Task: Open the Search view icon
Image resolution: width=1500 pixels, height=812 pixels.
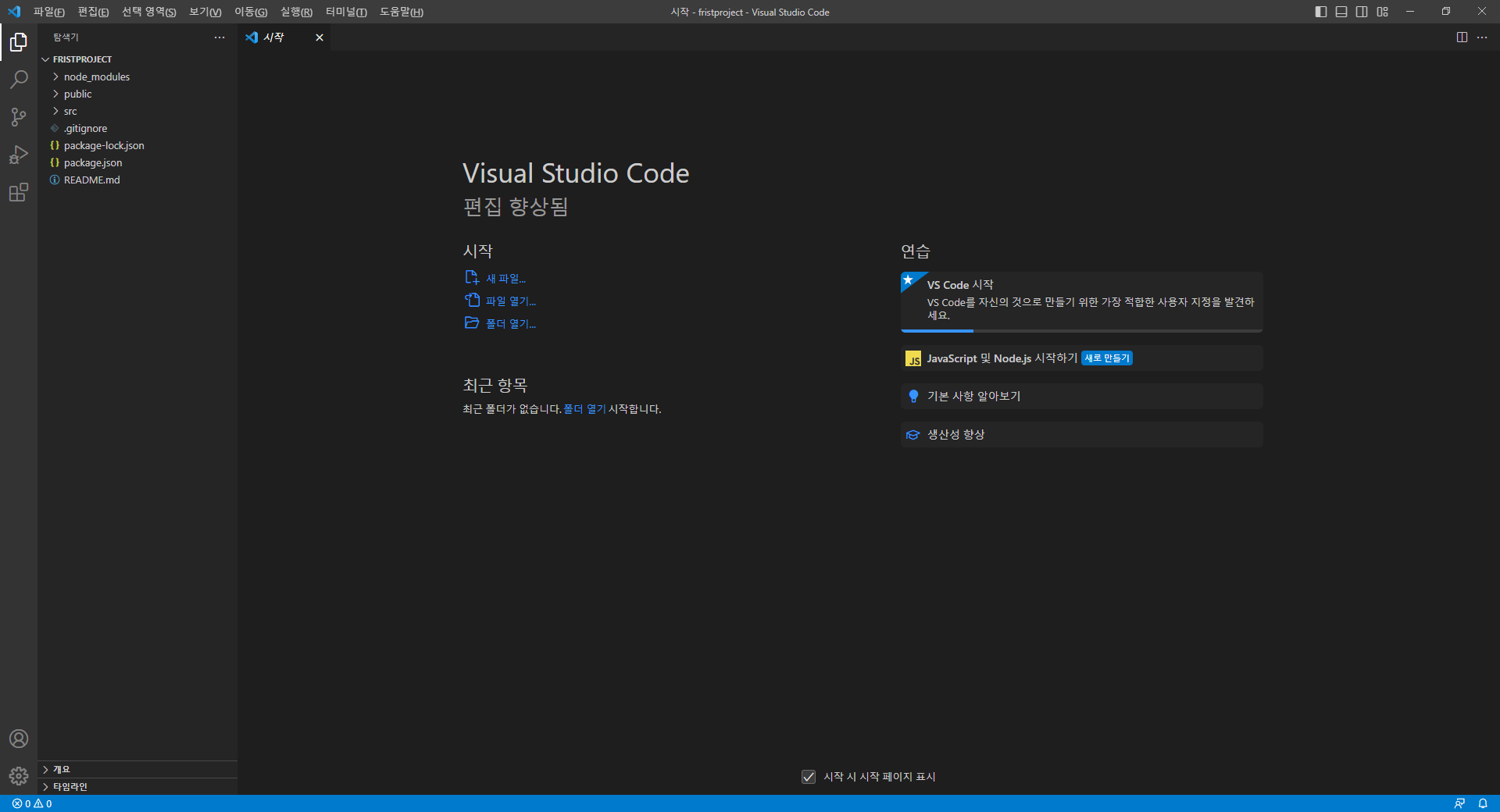Action: 19,80
